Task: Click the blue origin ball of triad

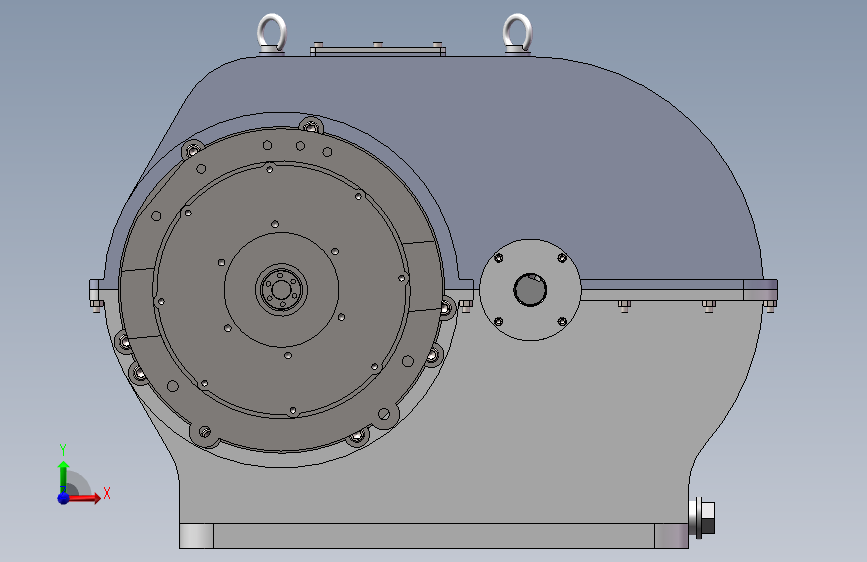Action: pos(64,498)
